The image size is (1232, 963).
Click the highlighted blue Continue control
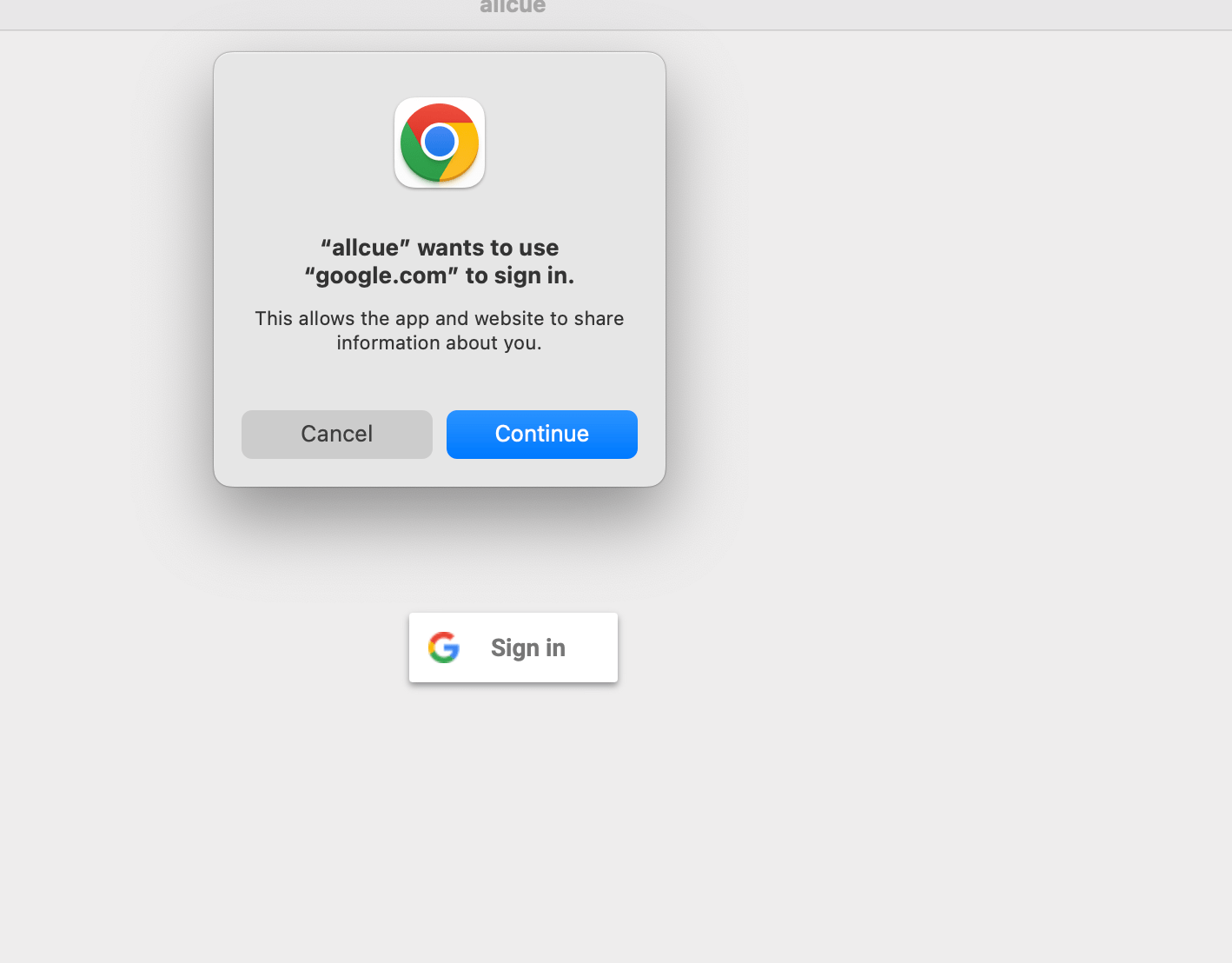pos(541,434)
